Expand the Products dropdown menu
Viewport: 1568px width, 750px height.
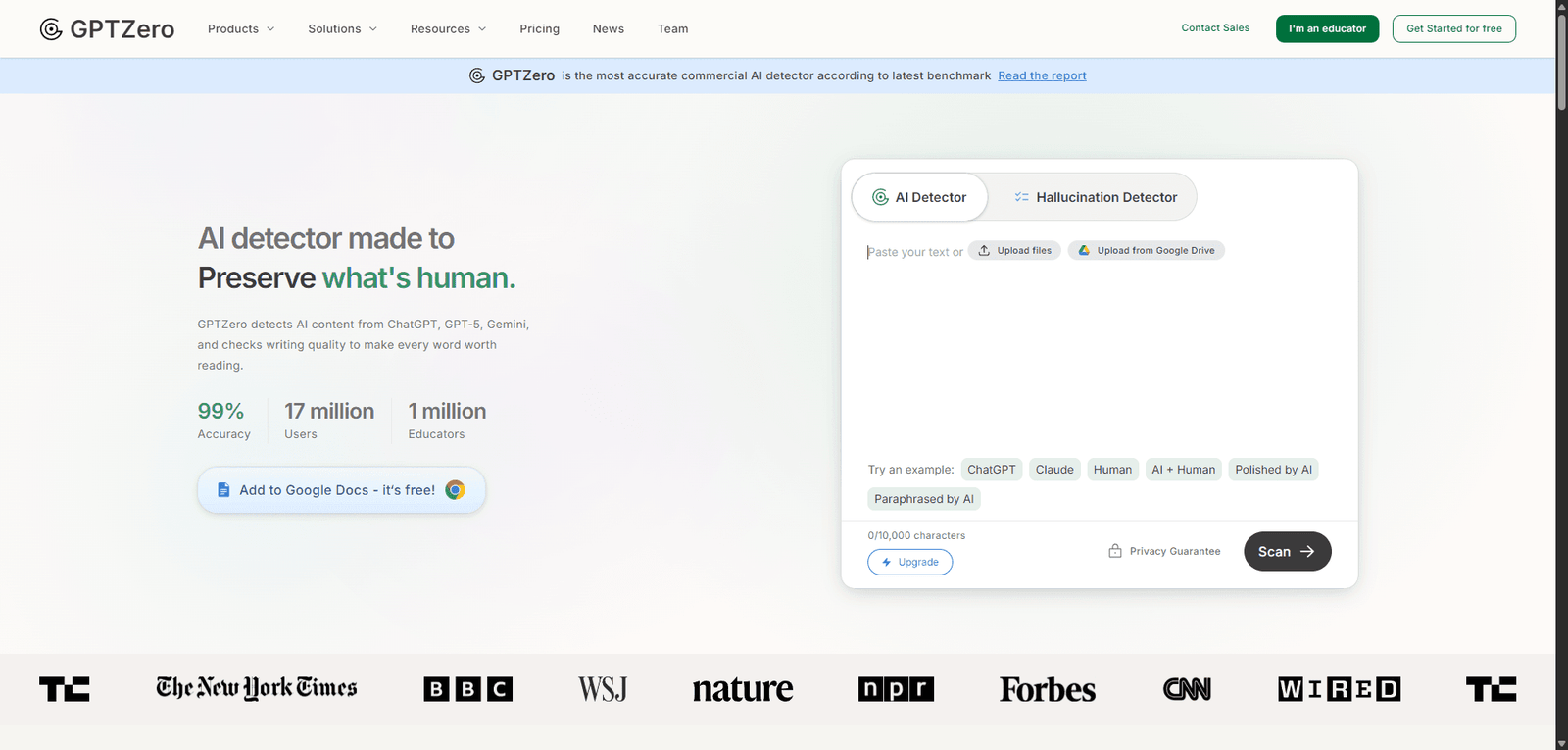point(241,29)
